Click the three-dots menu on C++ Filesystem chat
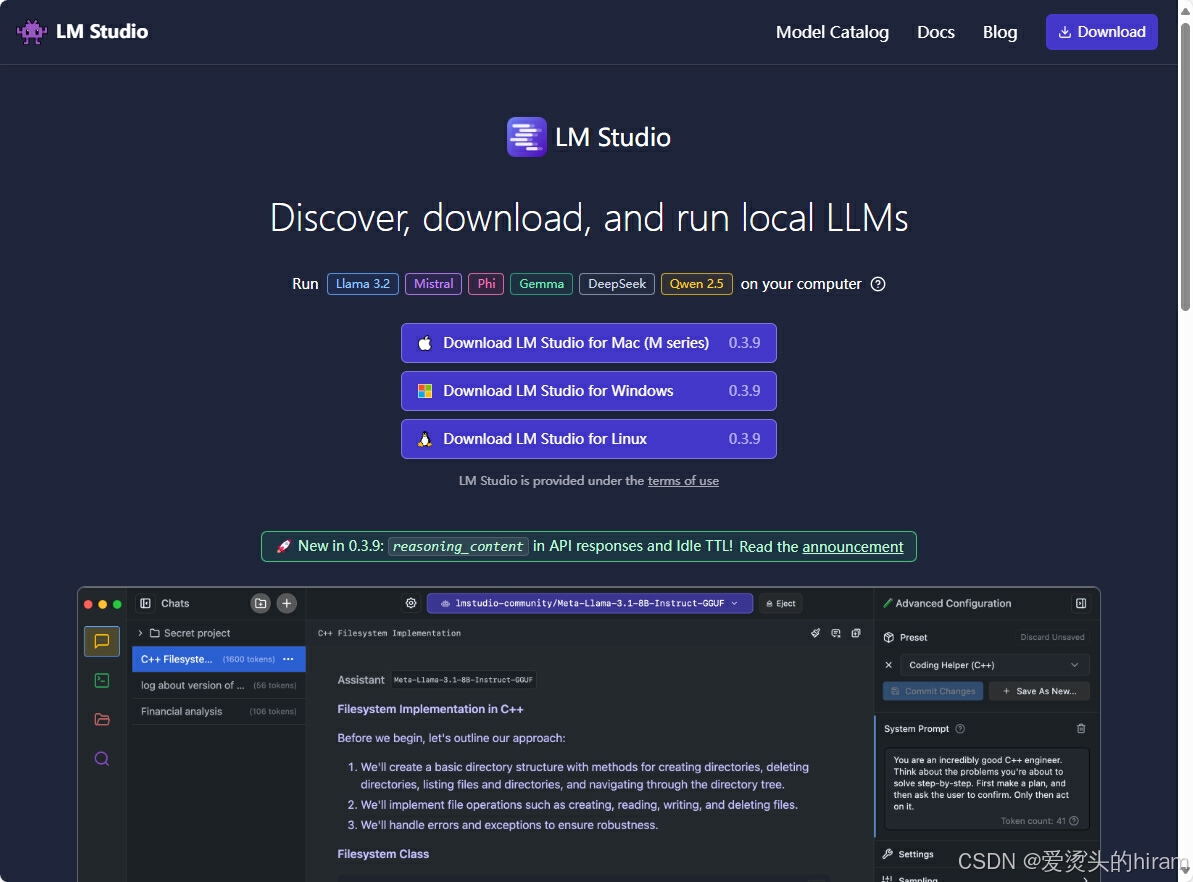Viewport: 1193px width, 882px height. point(288,659)
